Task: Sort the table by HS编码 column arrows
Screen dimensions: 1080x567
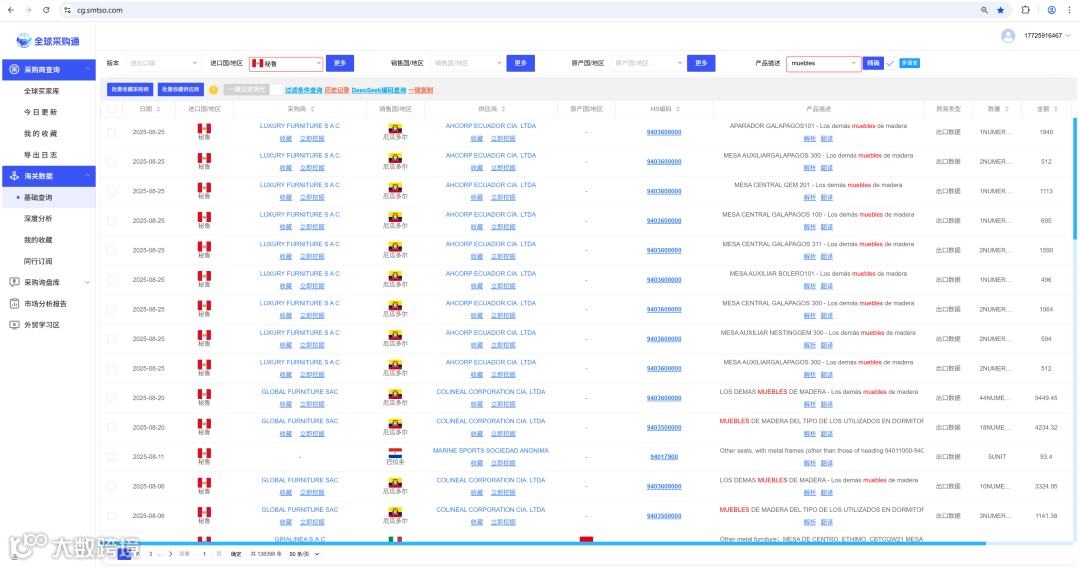Action: (678, 109)
